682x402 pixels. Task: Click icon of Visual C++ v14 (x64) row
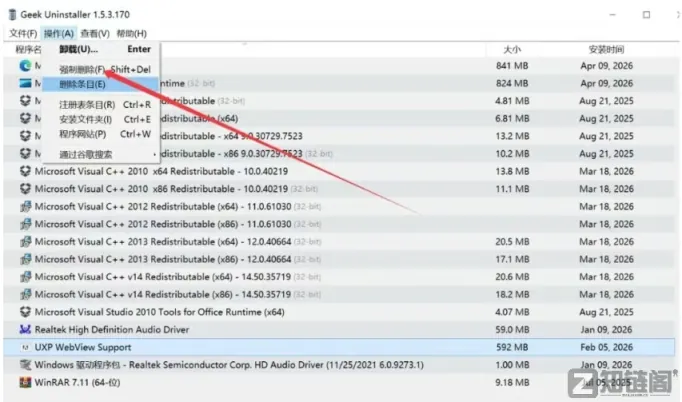[x=25, y=277]
